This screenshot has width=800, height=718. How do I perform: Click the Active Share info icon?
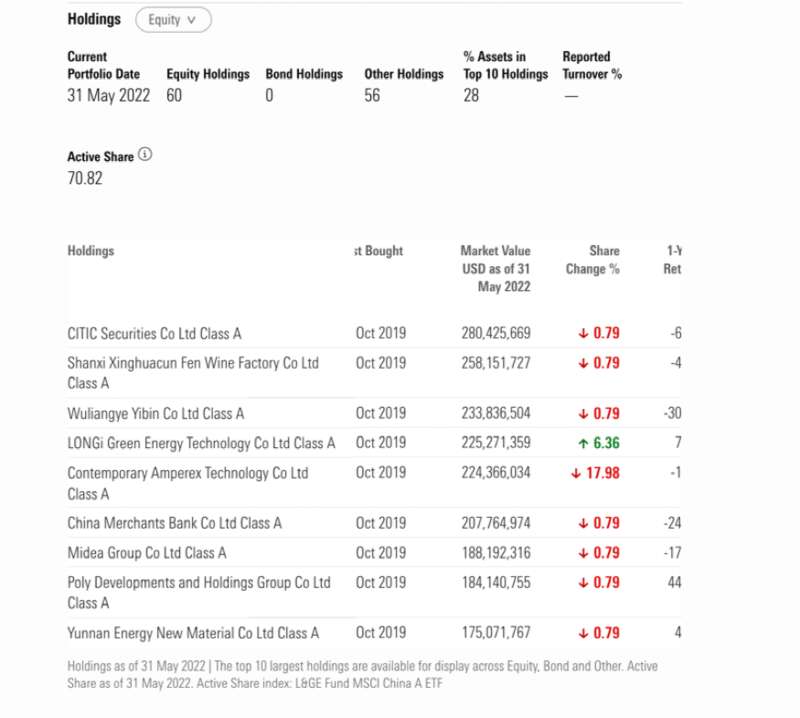pyautogui.click(x=145, y=154)
